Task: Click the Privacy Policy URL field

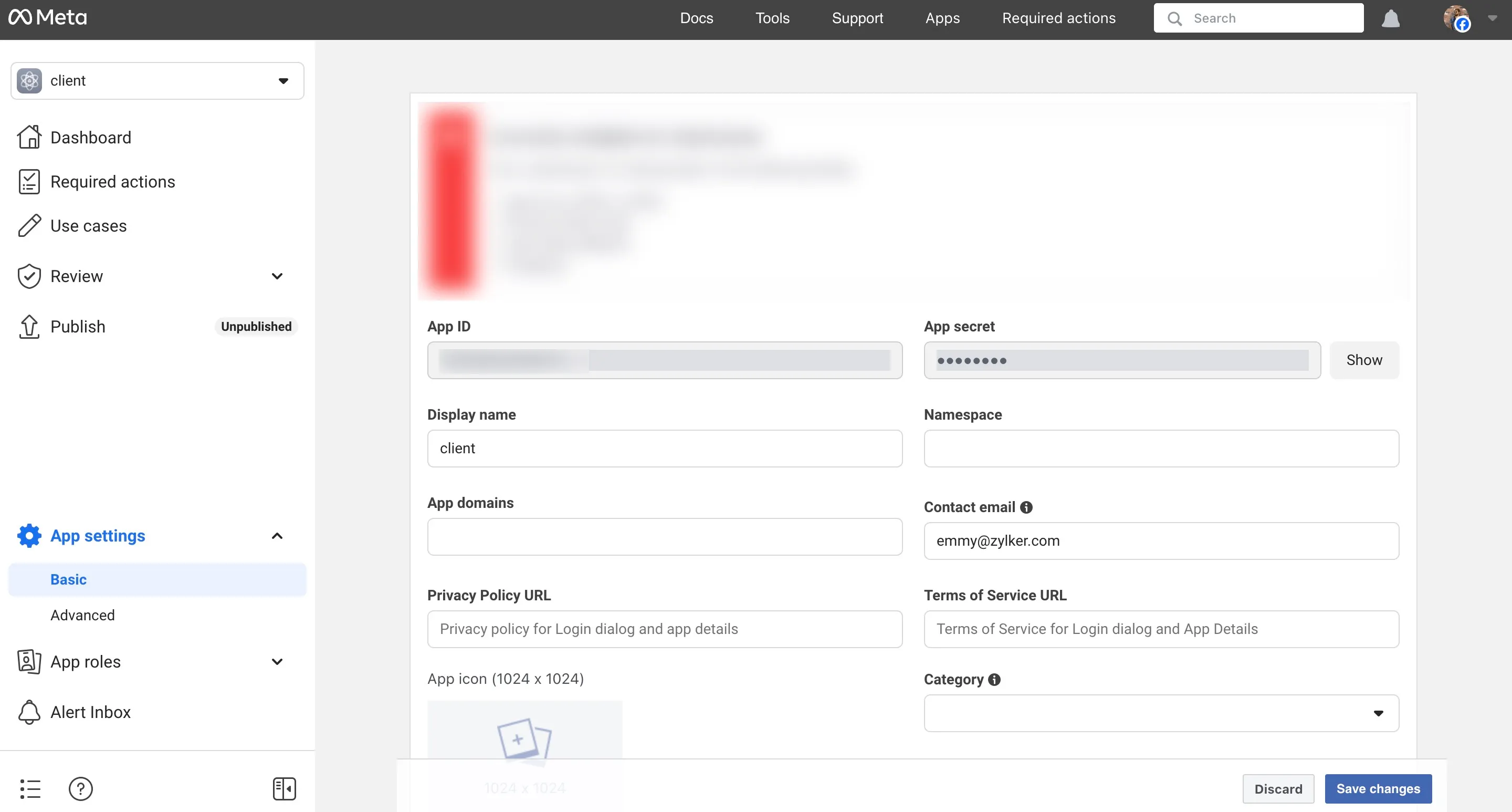Action: (665, 629)
